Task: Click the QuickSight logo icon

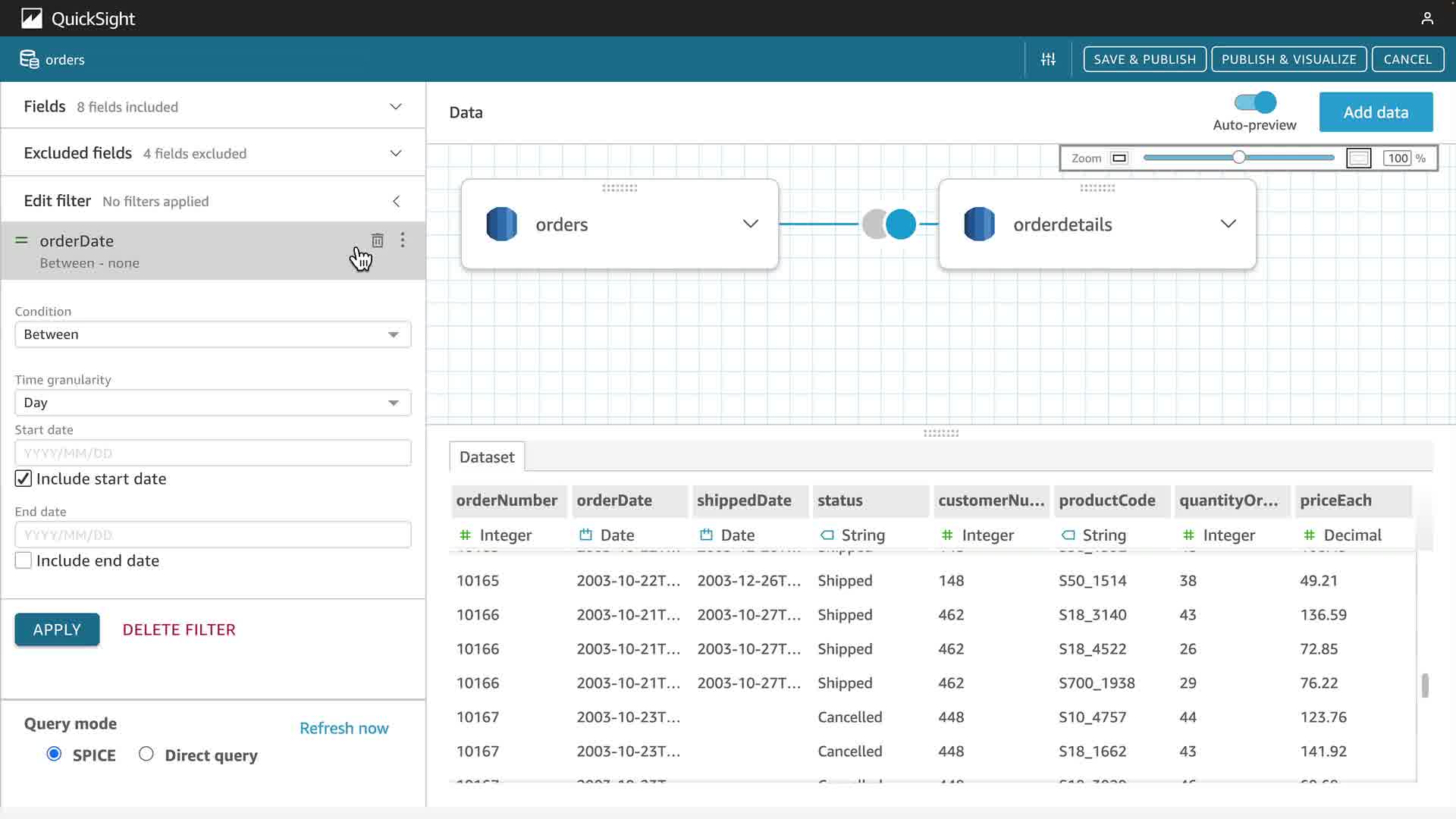Action: click(31, 18)
